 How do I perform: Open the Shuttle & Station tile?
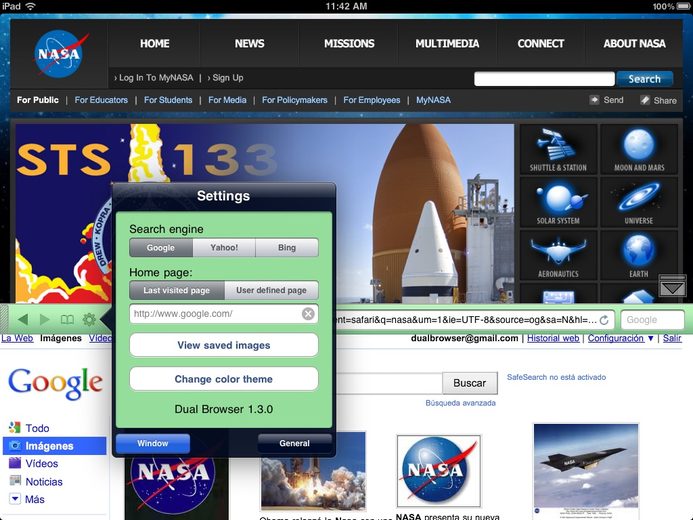pyautogui.click(x=558, y=149)
